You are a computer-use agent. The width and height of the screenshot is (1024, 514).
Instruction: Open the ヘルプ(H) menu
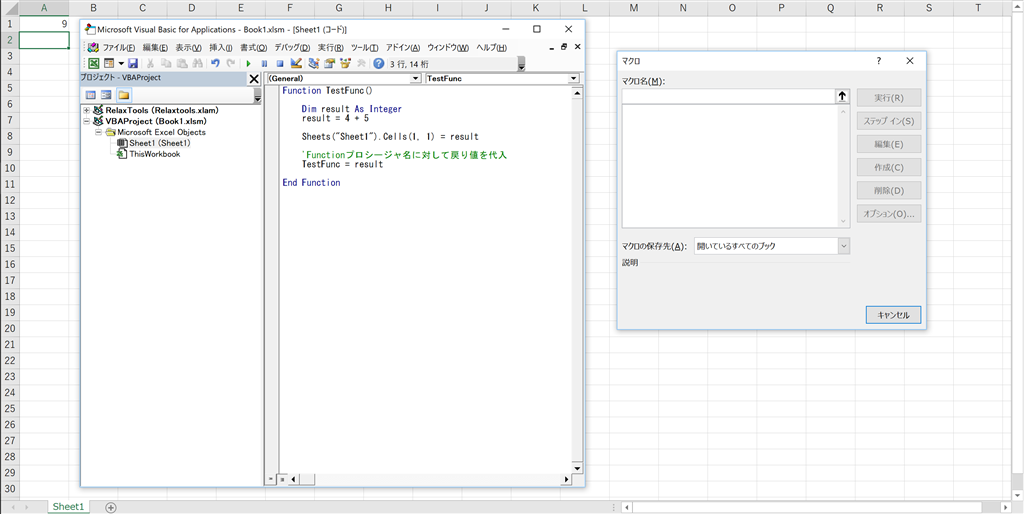[491, 48]
